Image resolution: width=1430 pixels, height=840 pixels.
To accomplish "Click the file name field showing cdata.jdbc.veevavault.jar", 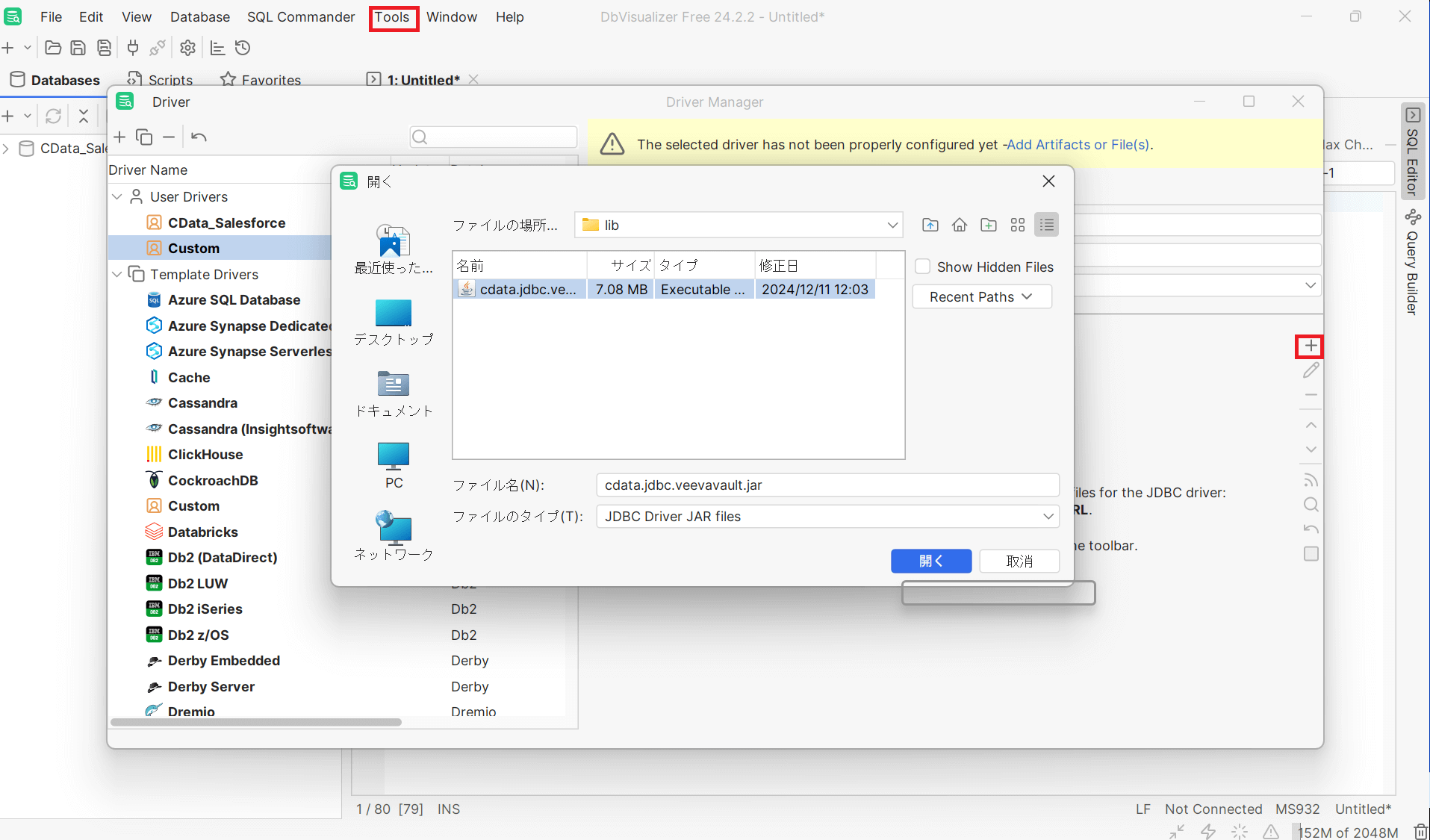I will coord(827,485).
